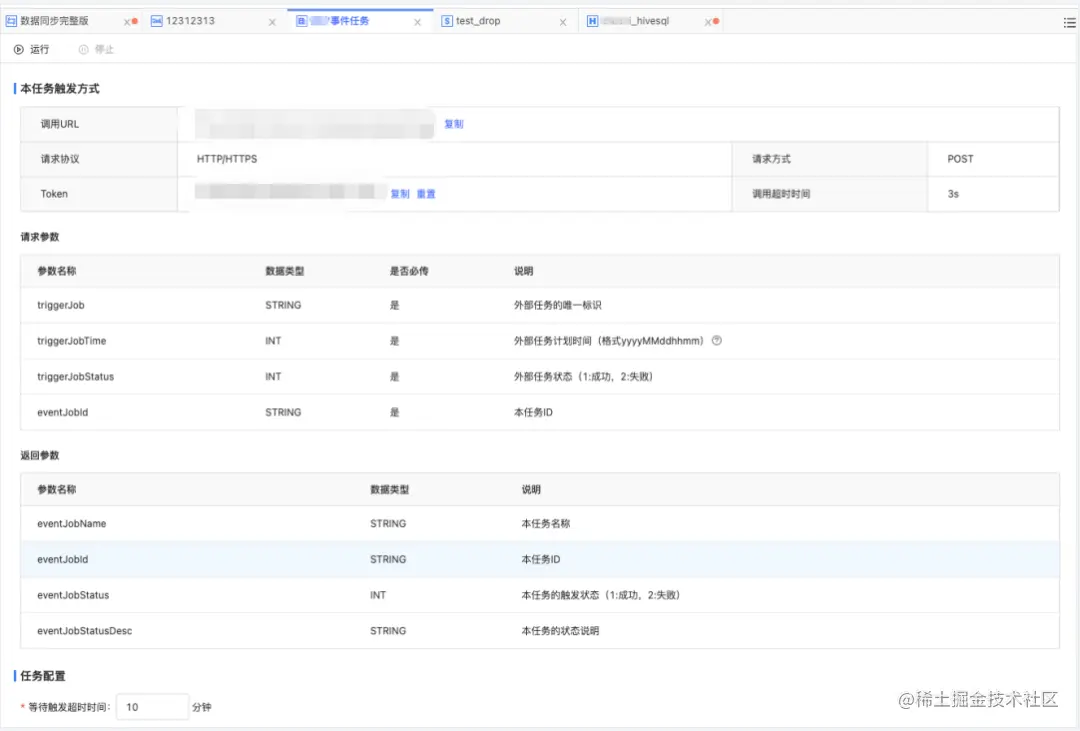Viewport: 1080px width, 731px height.
Task: Click the 本任务的触发状态 description
Action: click(601, 595)
